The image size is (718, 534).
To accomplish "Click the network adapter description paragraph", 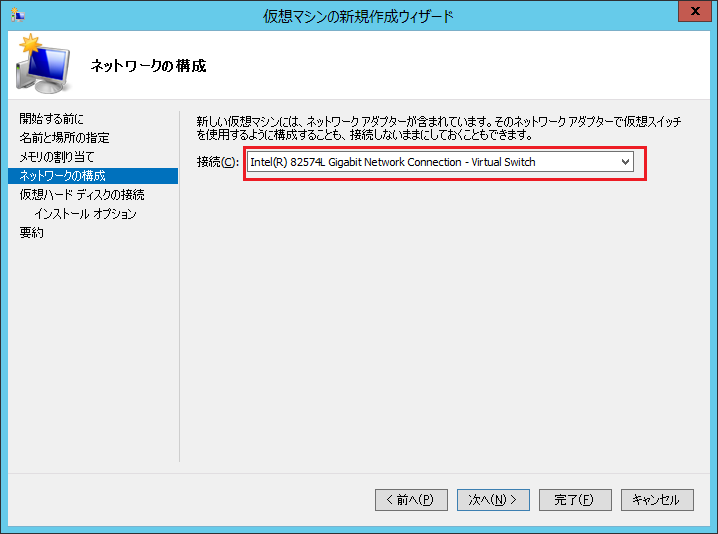I will tap(439, 128).
